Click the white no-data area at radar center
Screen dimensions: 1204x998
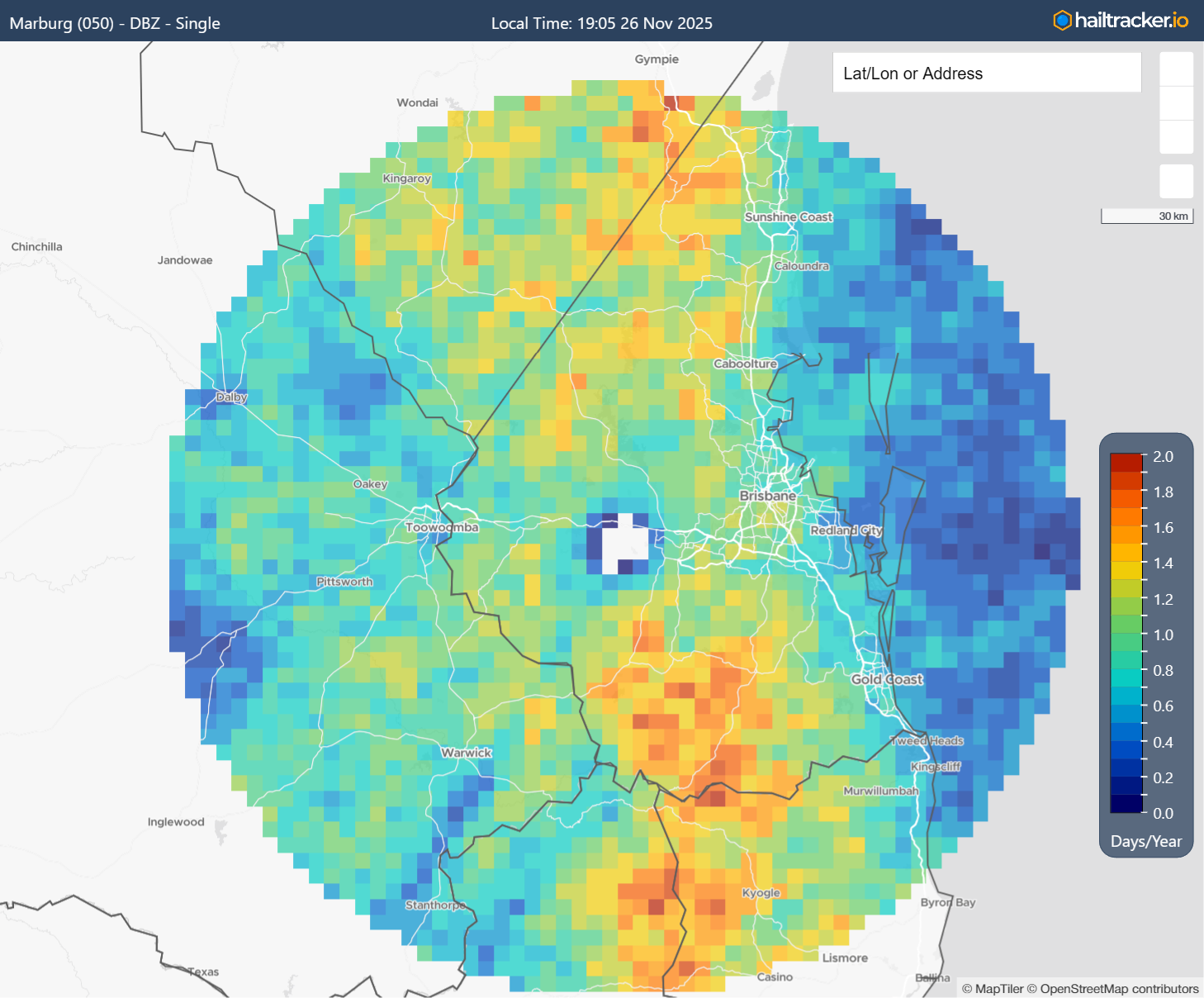(x=623, y=545)
